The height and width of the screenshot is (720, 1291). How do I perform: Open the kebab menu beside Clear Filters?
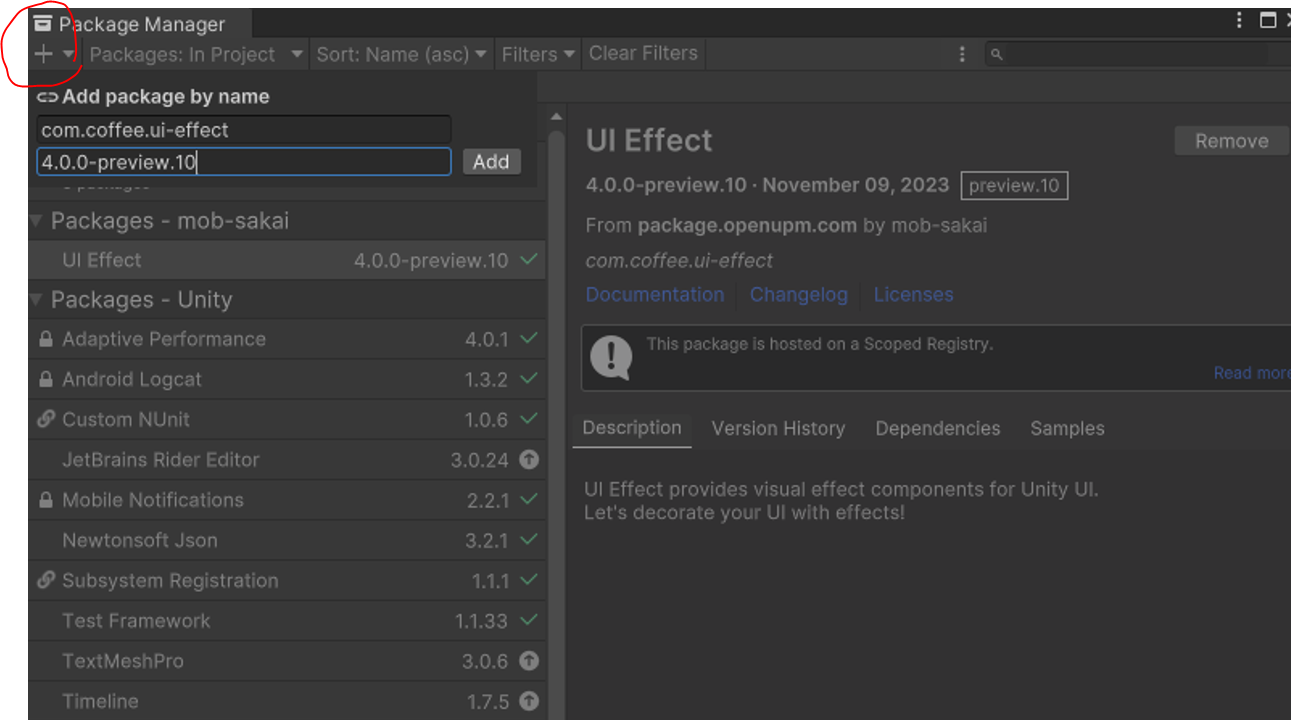(x=962, y=54)
